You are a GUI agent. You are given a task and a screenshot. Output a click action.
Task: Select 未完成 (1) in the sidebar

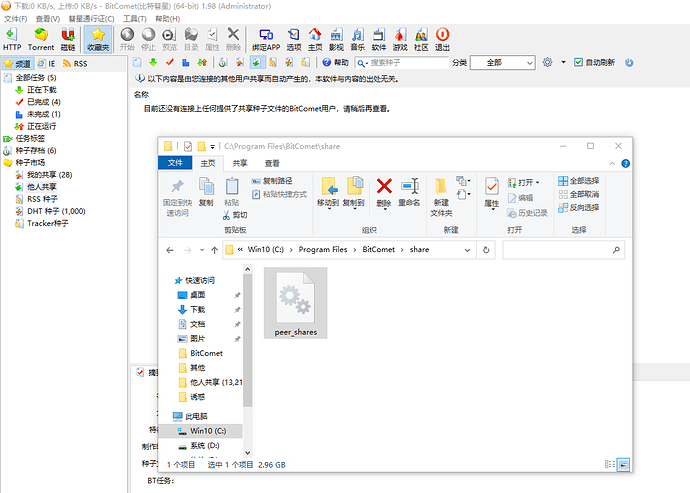(44, 114)
